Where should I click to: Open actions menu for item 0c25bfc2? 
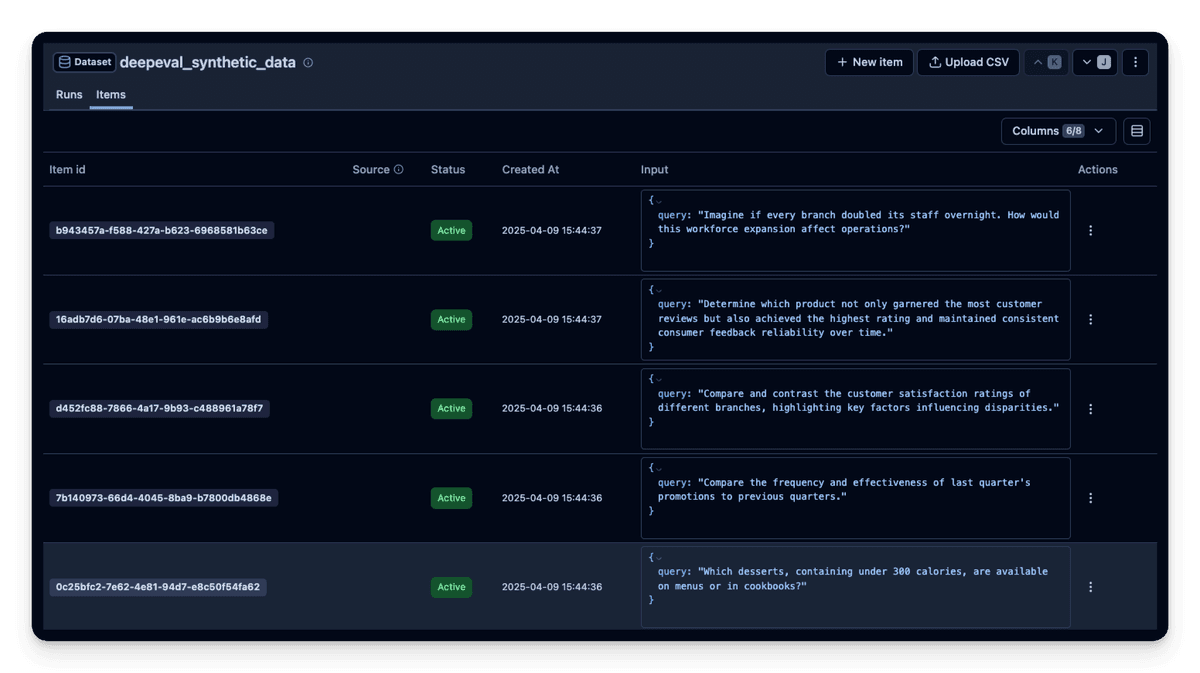[1090, 587]
